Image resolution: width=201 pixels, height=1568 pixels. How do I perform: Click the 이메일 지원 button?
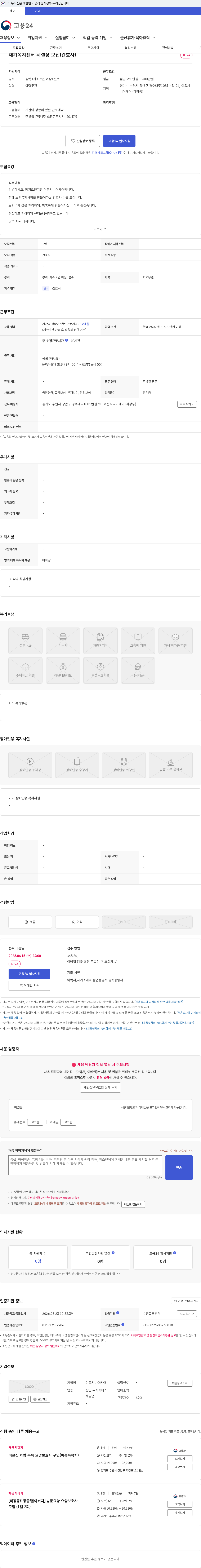[29, 985]
